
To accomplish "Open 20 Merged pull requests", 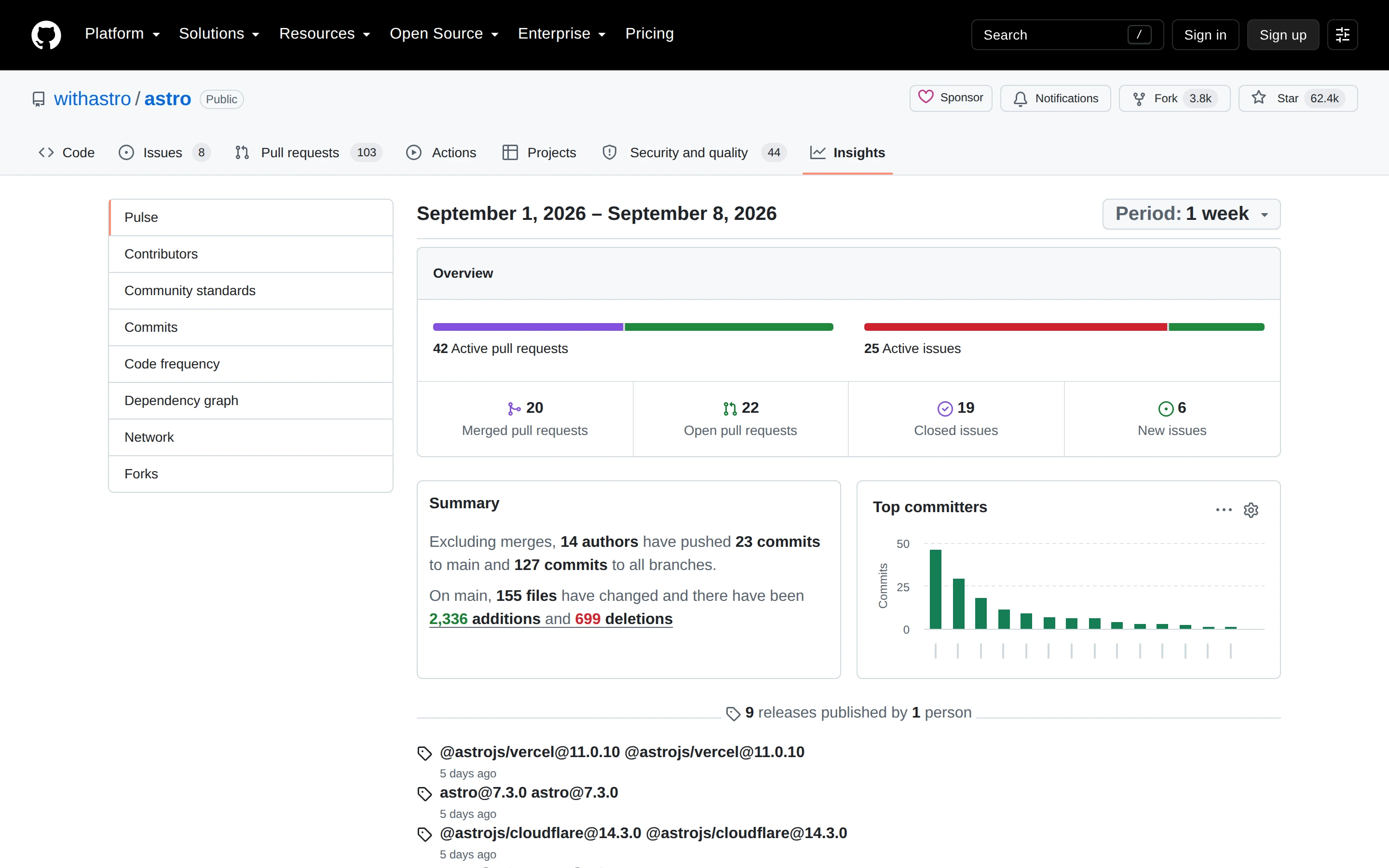I will click(525, 419).
